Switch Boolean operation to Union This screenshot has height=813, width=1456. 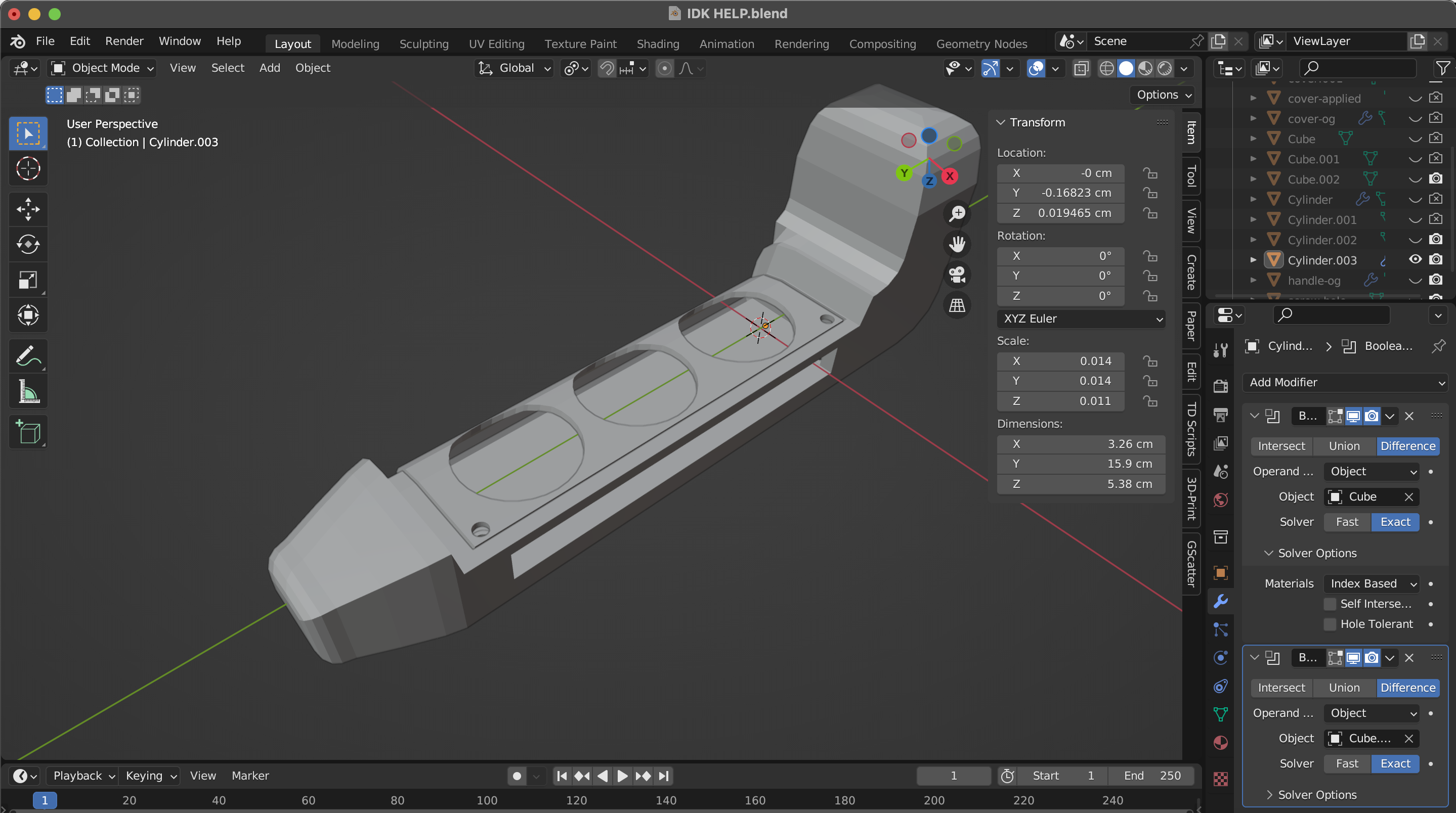[1344, 446]
